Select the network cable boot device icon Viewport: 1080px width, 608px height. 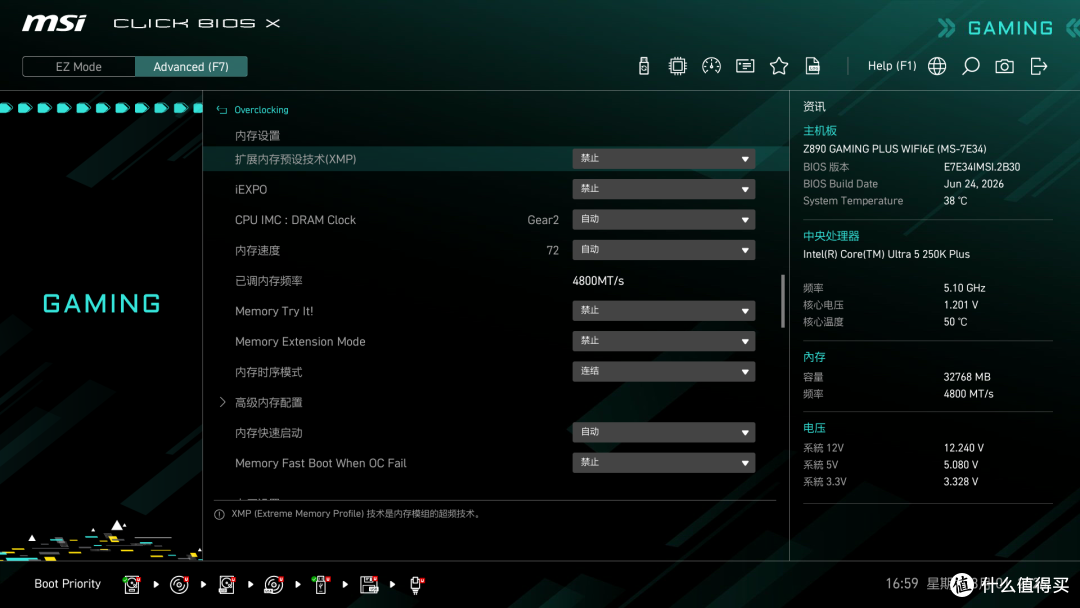[416, 585]
